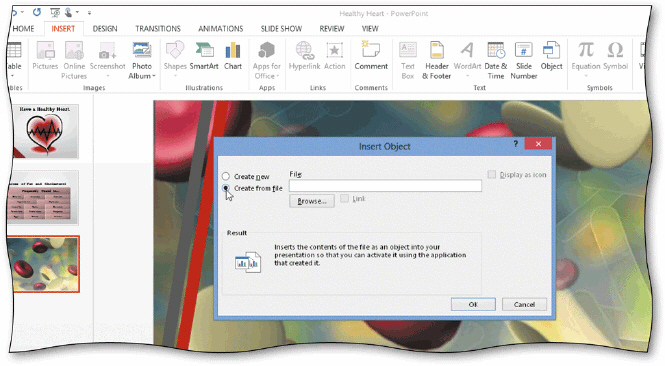The image size is (665, 366).
Task: Click the Help question mark in dialog
Action: [x=516, y=144]
